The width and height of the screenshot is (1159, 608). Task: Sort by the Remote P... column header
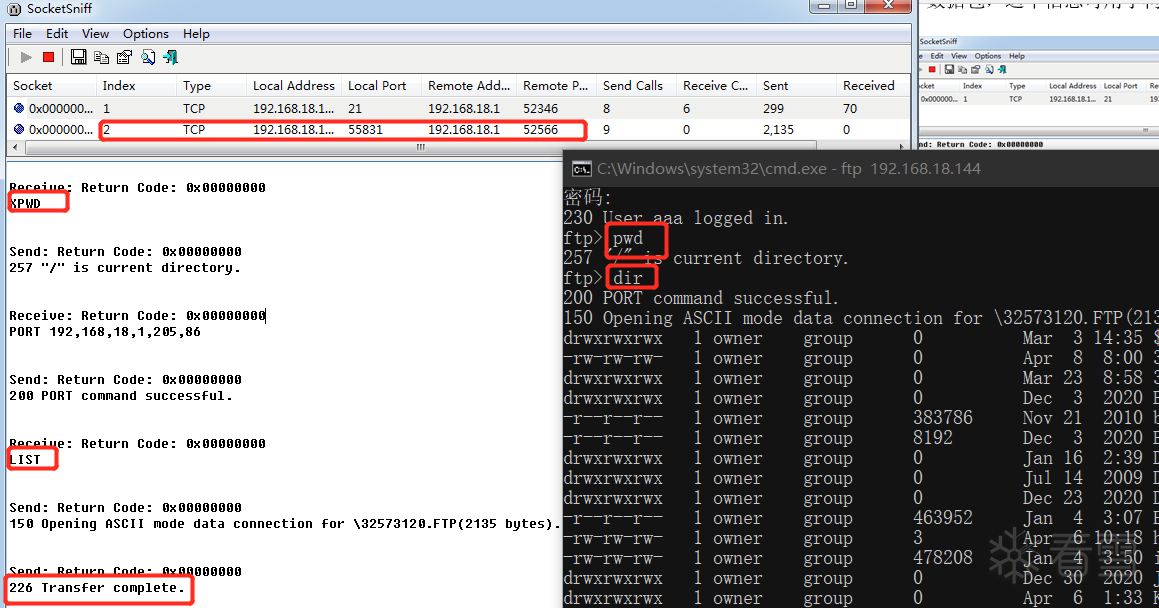point(557,86)
